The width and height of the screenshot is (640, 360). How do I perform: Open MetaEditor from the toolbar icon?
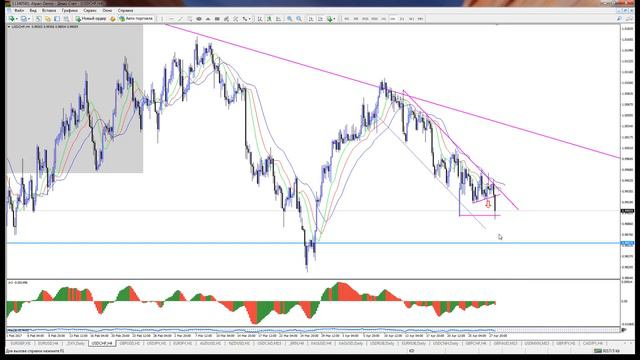pos(113,18)
